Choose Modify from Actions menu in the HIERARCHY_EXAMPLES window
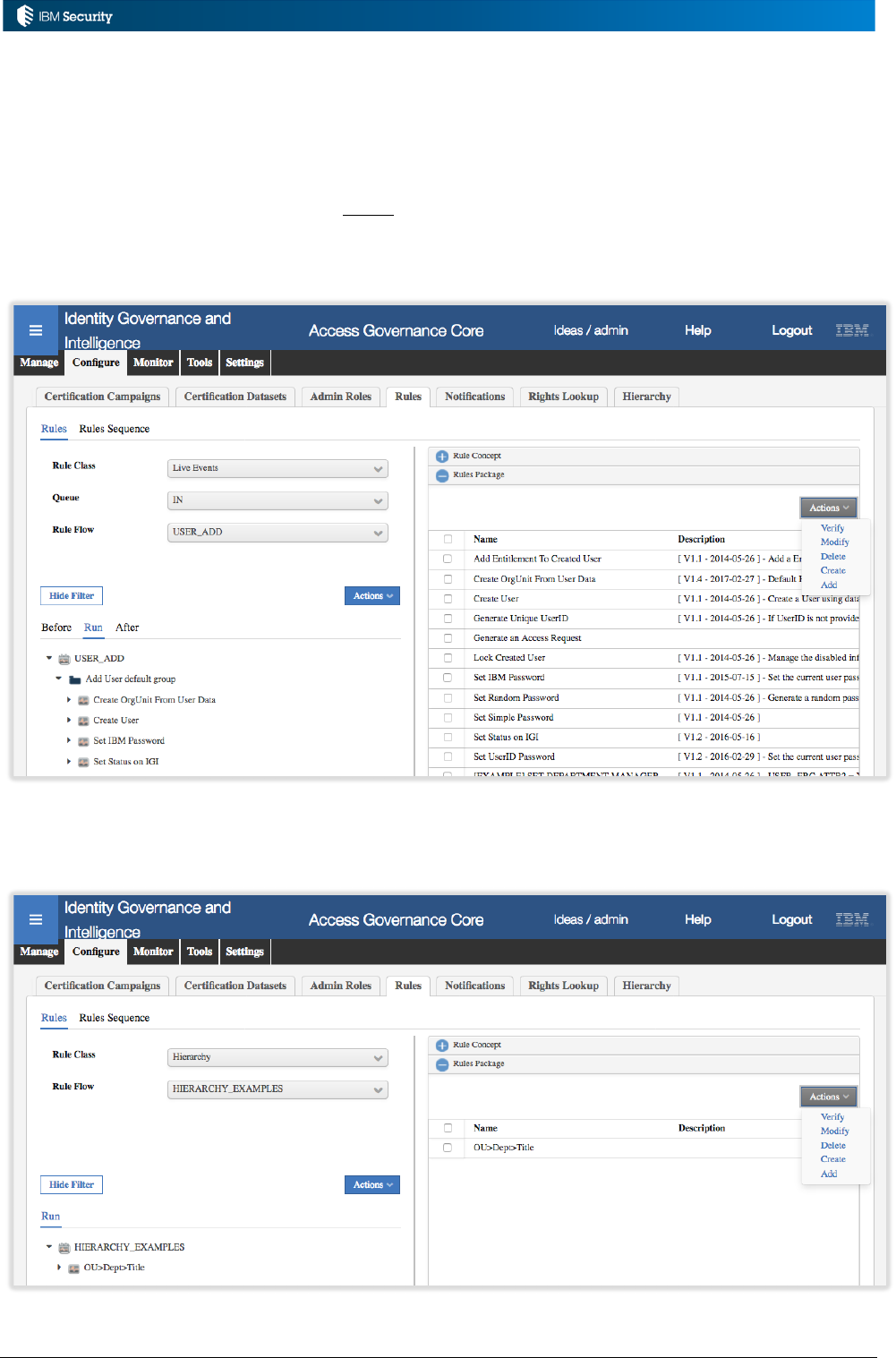896x1358 pixels. (835, 1132)
